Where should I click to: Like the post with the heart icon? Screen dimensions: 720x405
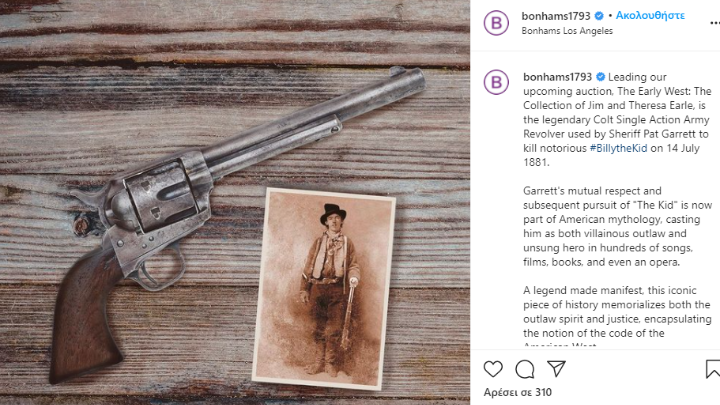[x=493, y=369]
